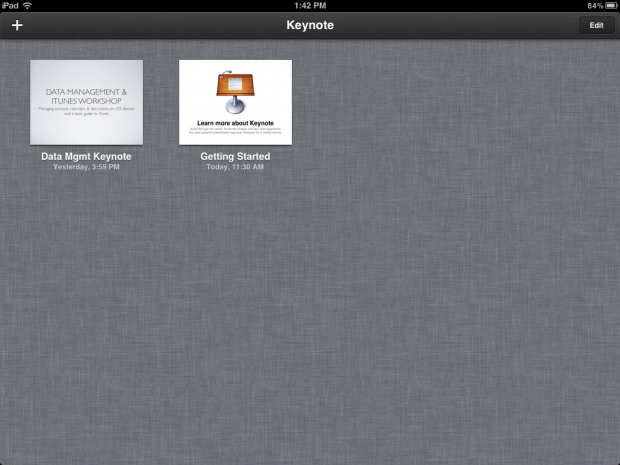Viewport: 620px width, 465px height.
Task: Tap the iPad label in status bar
Action: click(x=10, y=5)
